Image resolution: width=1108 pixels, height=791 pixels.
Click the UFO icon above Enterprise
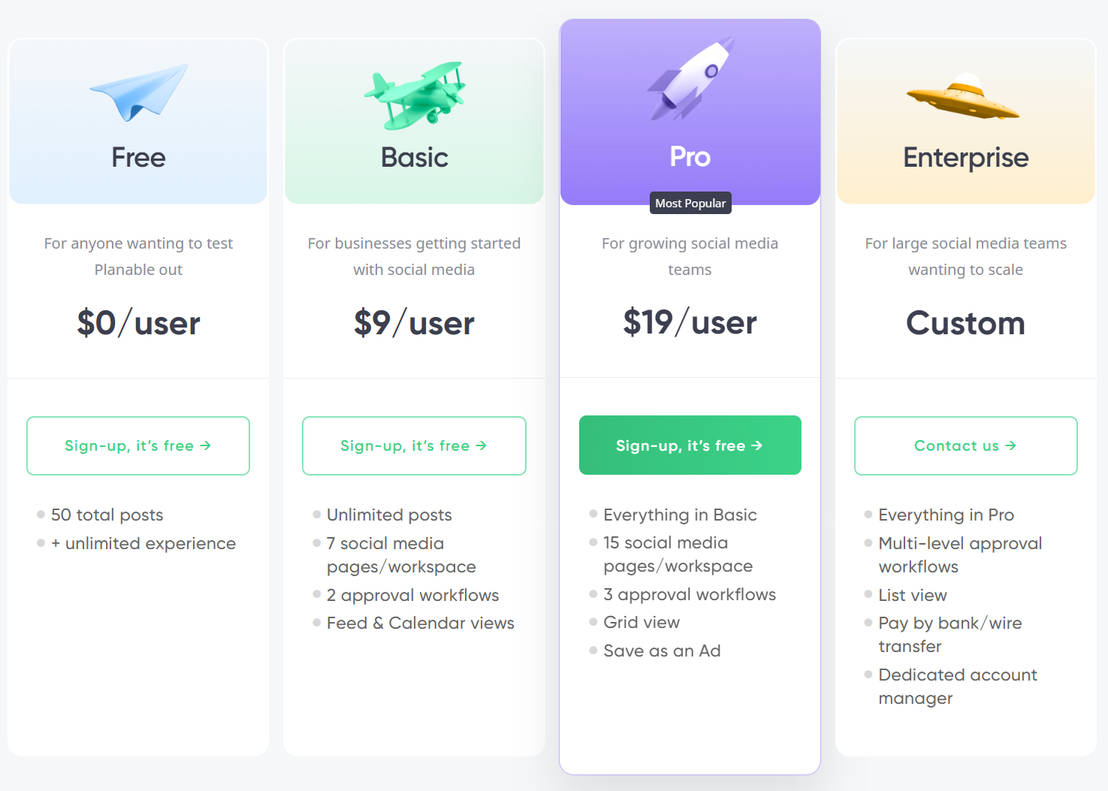[963, 95]
